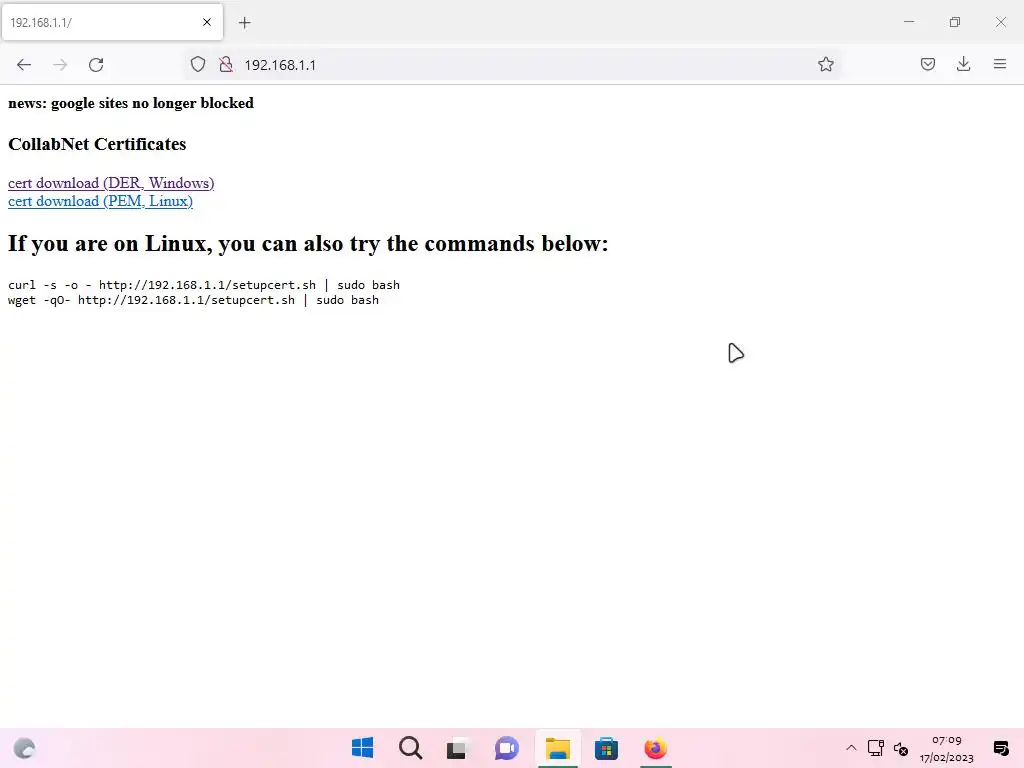The height and width of the screenshot is (768, 1024).
Task: Click the google sites news line
Action: pos(131,103)
